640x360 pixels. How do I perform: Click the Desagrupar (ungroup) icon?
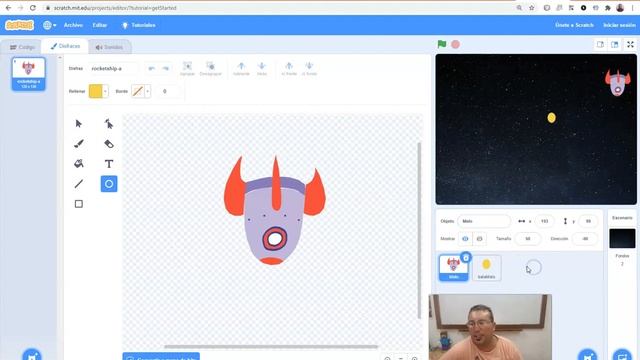pos(210,68)
